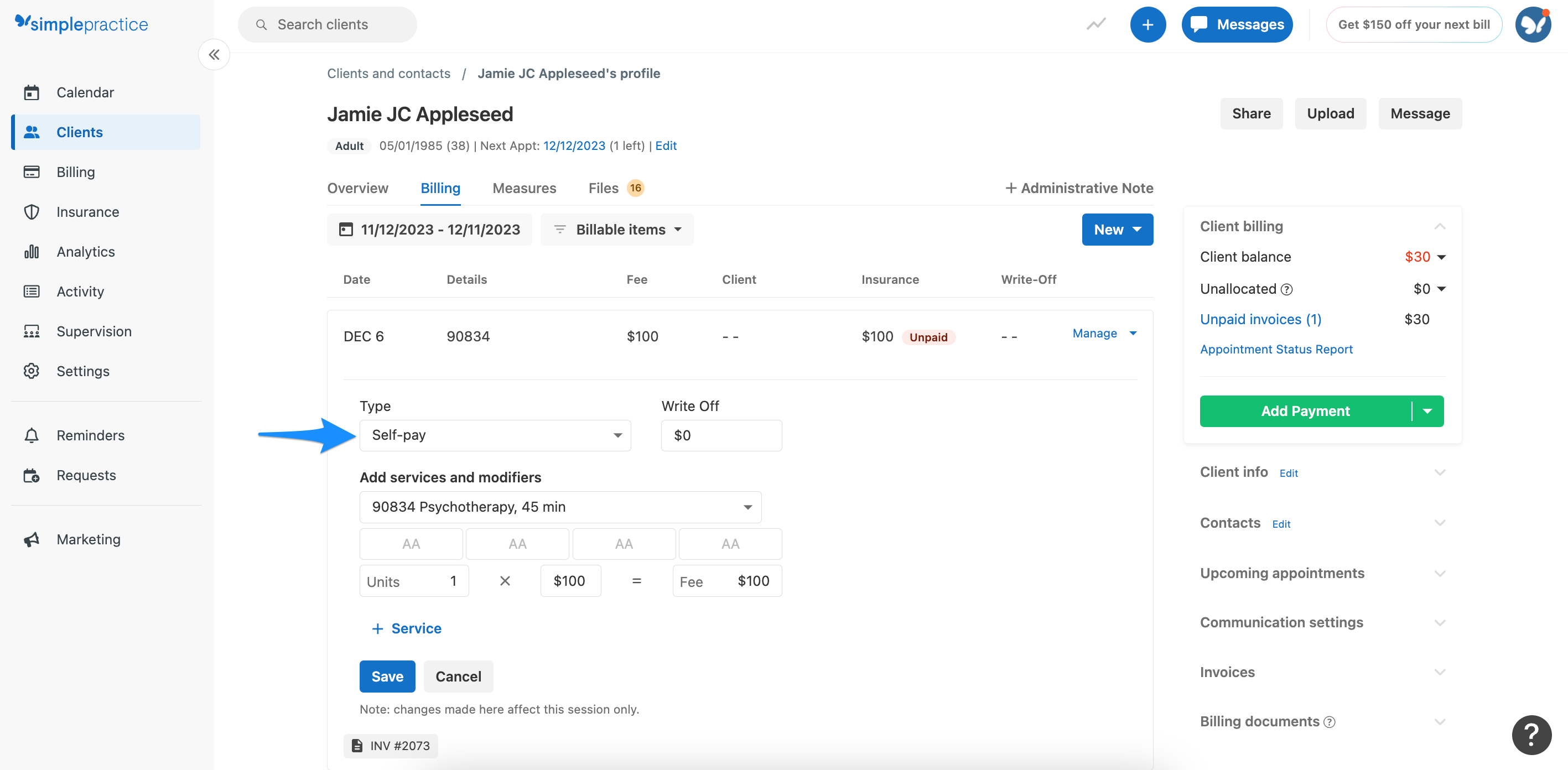Open the blue plus create button

(1148, 24)
